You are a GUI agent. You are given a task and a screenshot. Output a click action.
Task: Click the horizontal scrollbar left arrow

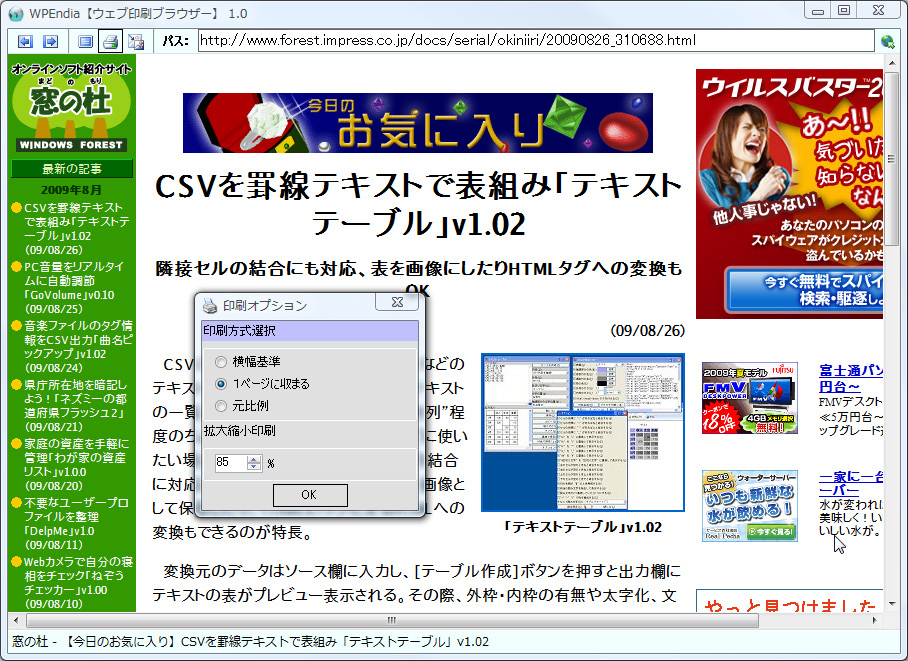(x=16, y=620)
